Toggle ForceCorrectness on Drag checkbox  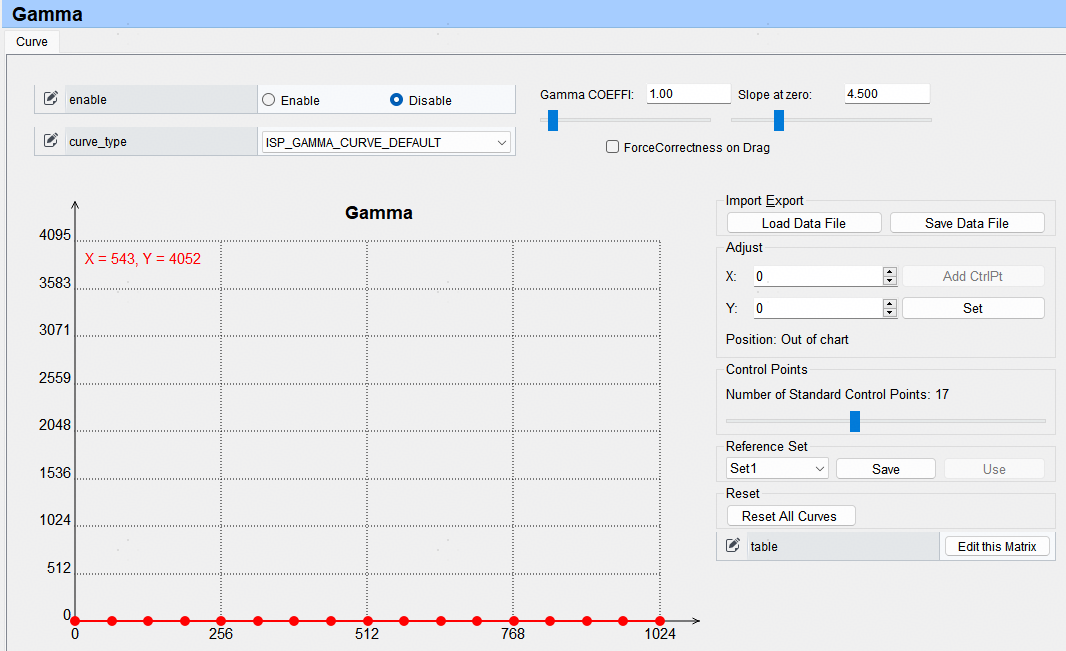613,147
